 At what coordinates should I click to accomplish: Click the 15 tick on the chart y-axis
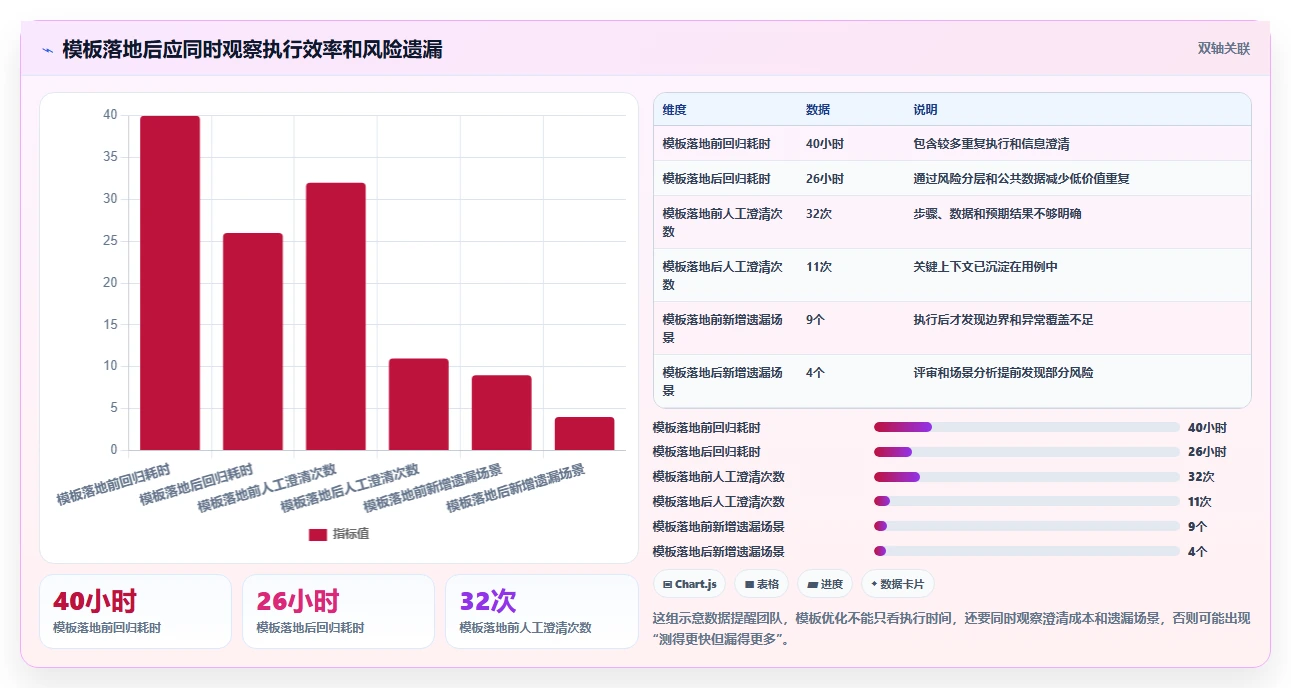coord(110,324)
